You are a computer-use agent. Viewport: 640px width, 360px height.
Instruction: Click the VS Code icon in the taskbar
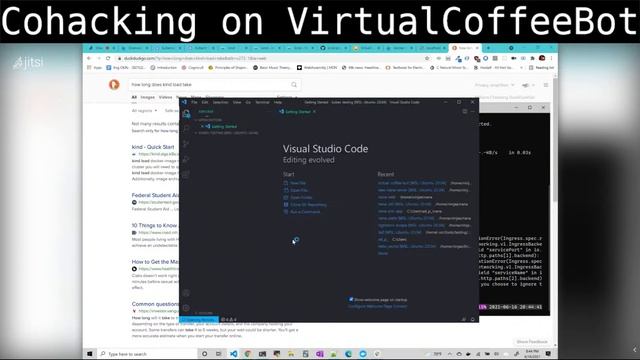click(x=233, y=354)
